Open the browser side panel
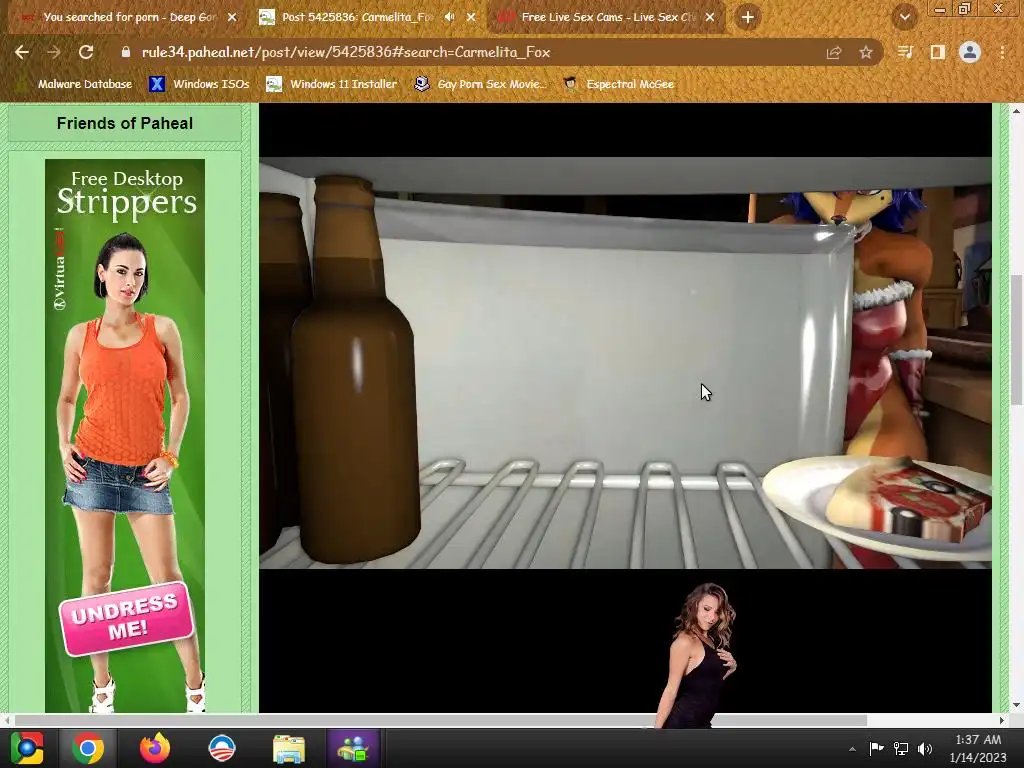Image resolution: width=1024 pixels, height=768 pixels. click(x=937, y=52)
